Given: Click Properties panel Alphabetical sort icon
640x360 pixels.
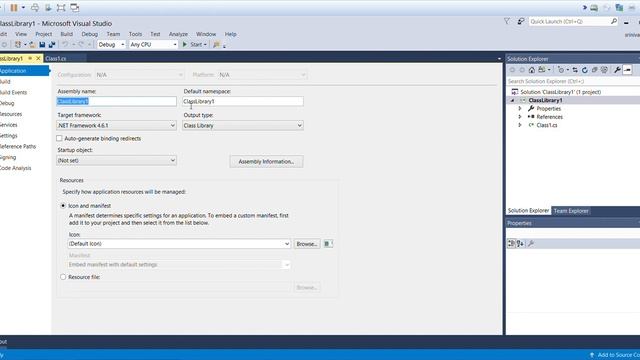Looking at the screenshot, I should [x=520, y=244].
